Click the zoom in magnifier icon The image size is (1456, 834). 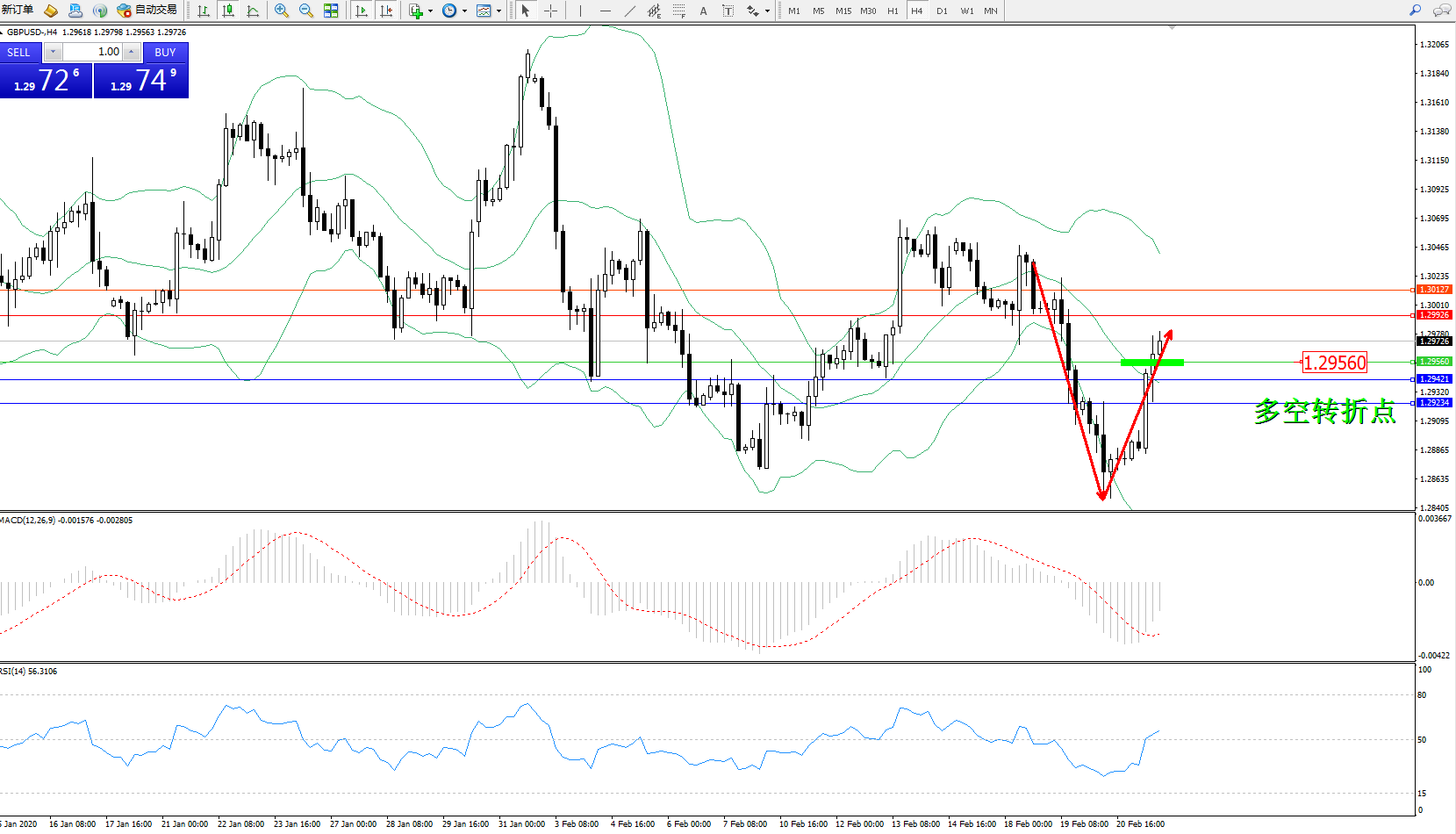(282, 11)
